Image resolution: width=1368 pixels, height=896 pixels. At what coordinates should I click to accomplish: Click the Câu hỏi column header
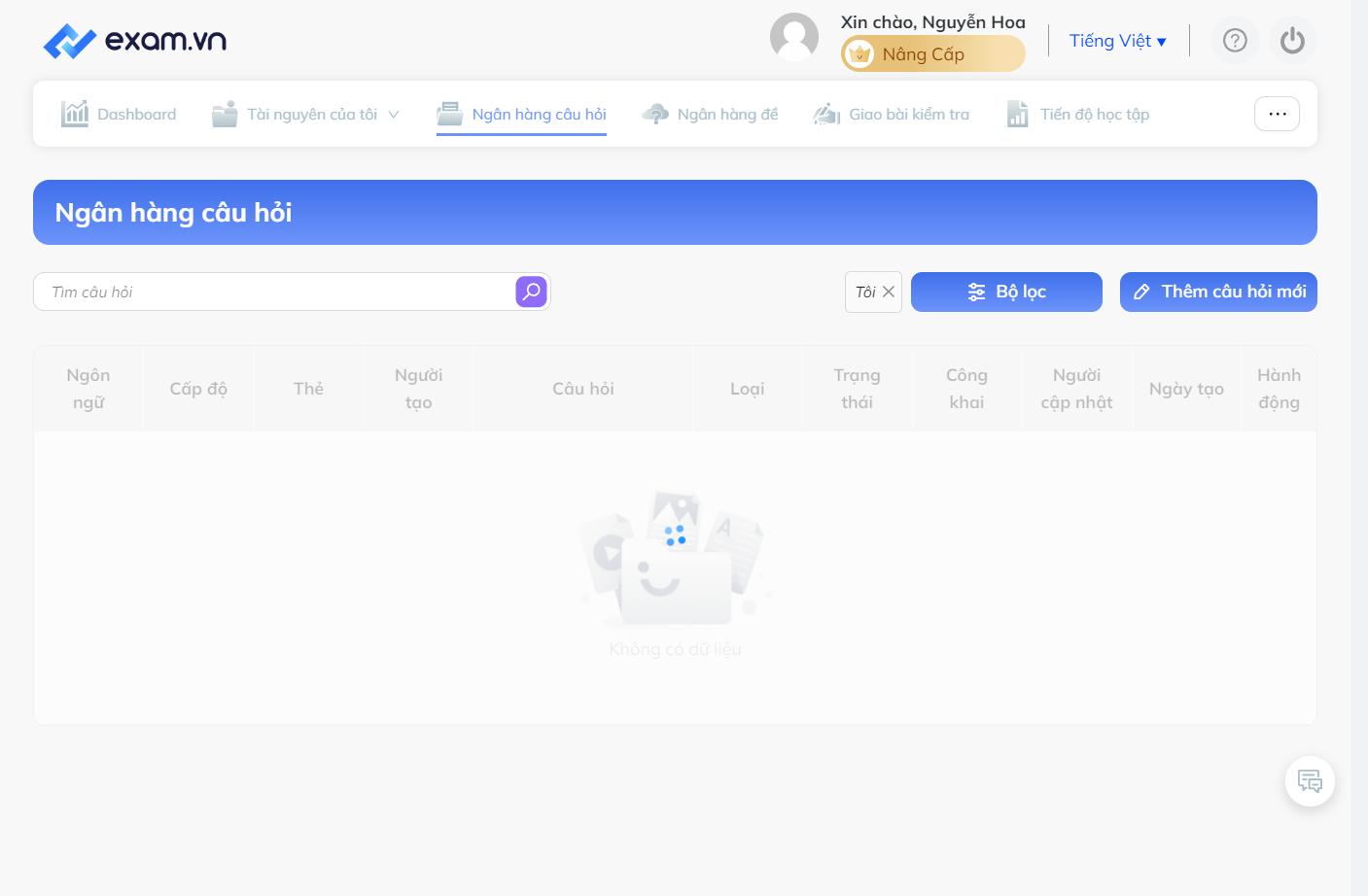tap(583, 389)
